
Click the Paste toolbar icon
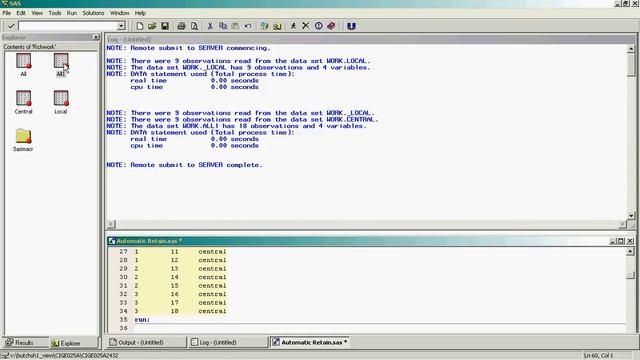point(236,26)
